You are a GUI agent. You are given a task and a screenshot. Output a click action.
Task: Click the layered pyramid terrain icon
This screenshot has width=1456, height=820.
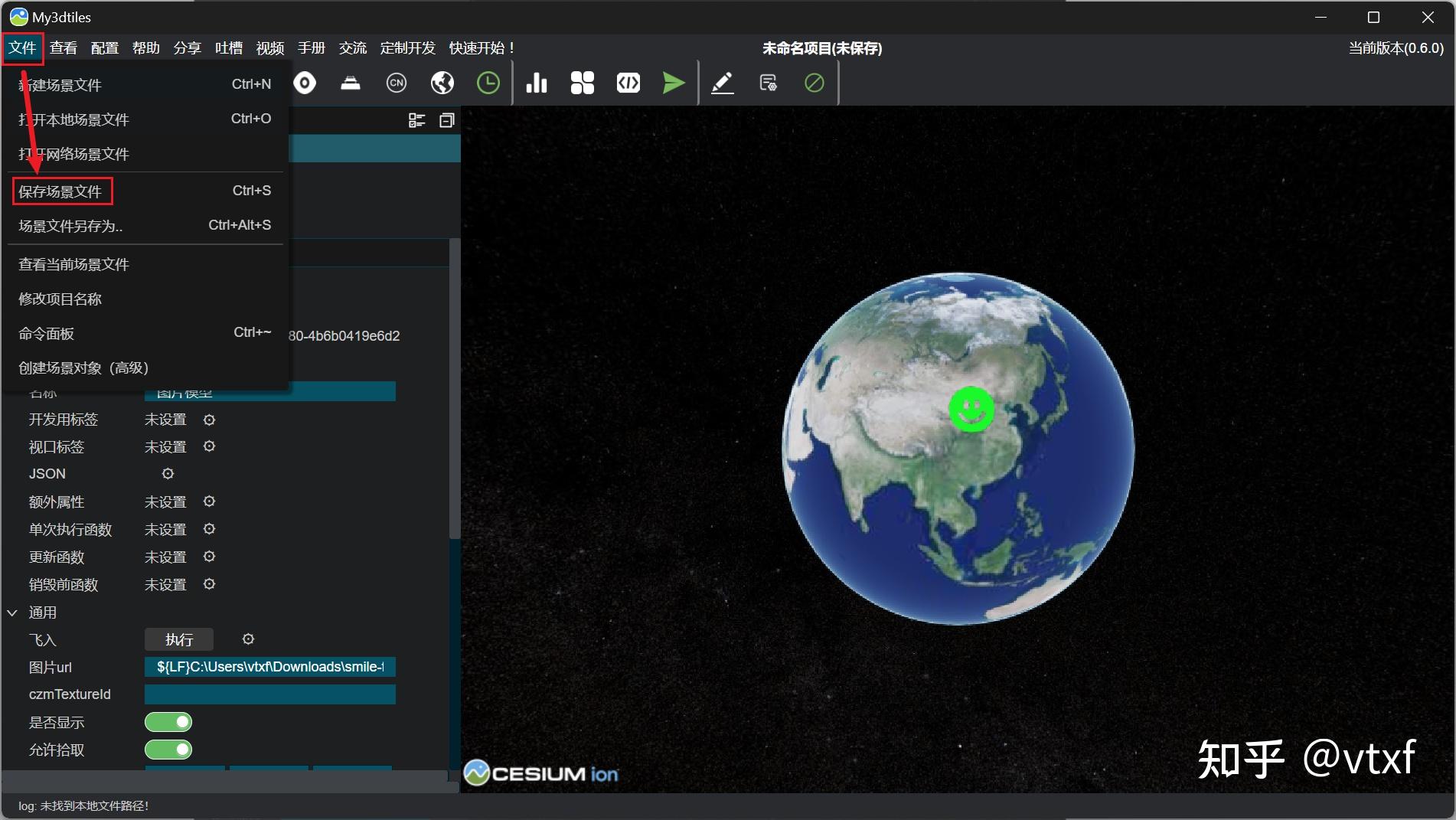click(x=351, y=83)
